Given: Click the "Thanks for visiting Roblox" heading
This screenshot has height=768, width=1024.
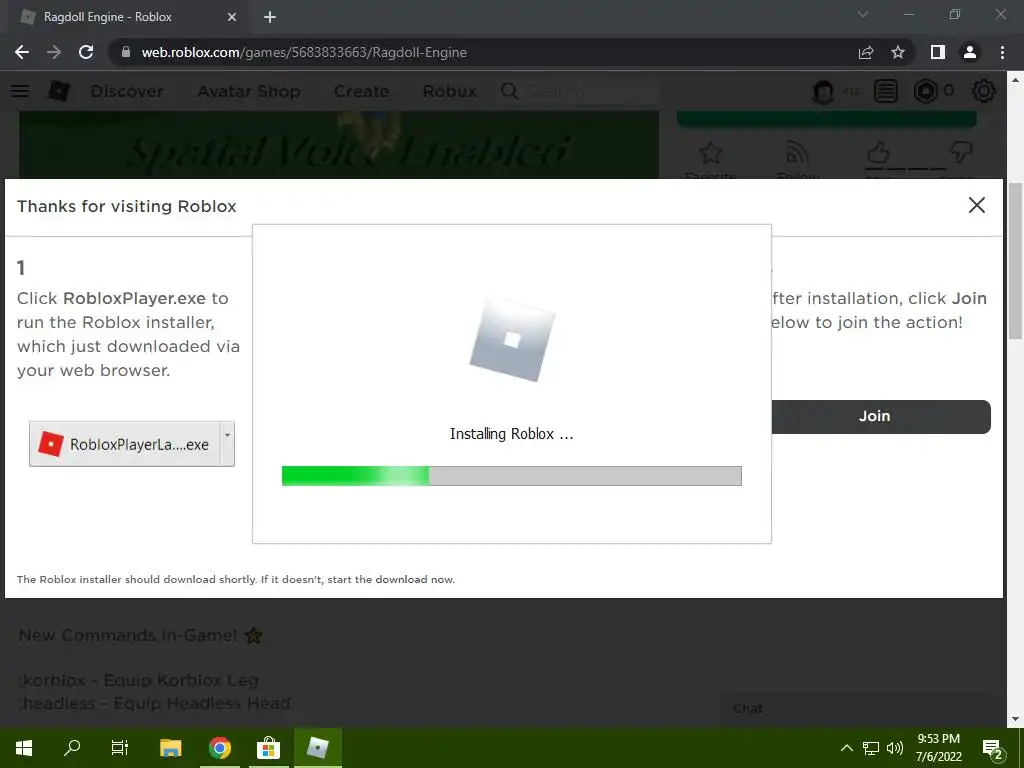Looking at the screenshot, I should (127, 206).
